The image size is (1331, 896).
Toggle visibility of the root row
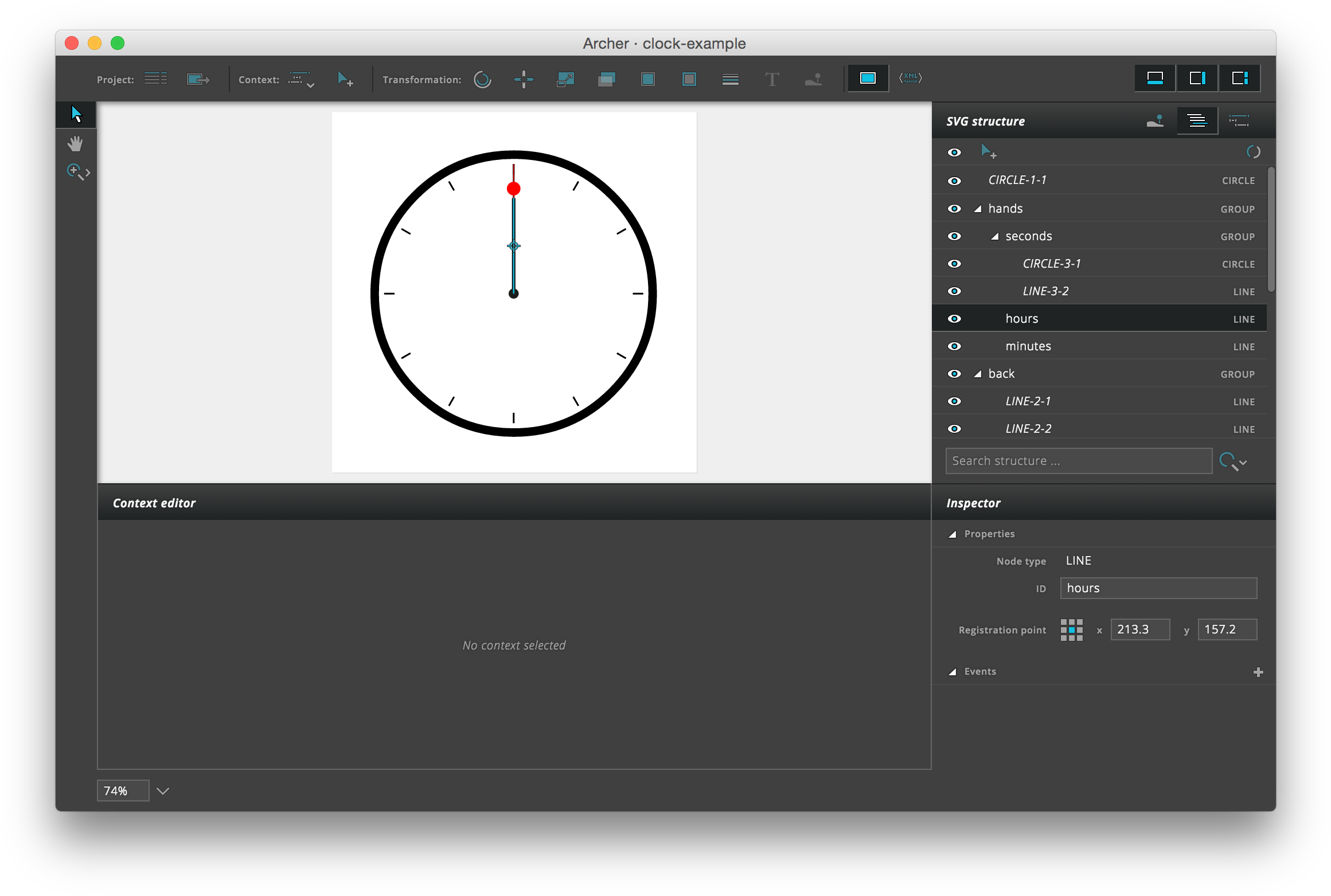coord(954,152)
